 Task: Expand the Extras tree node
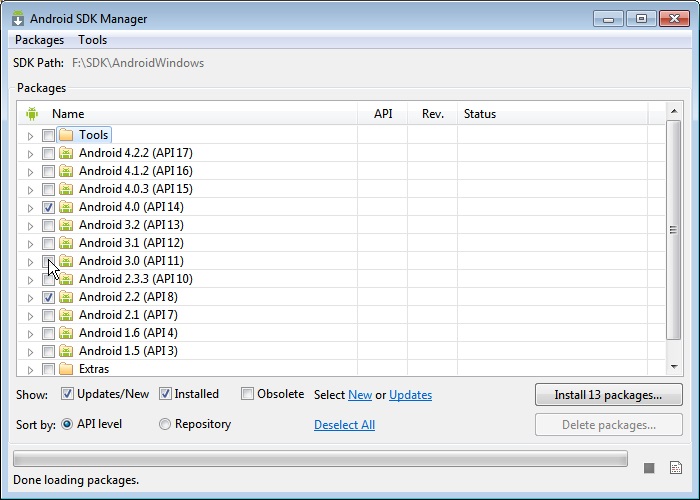point(30,370)
